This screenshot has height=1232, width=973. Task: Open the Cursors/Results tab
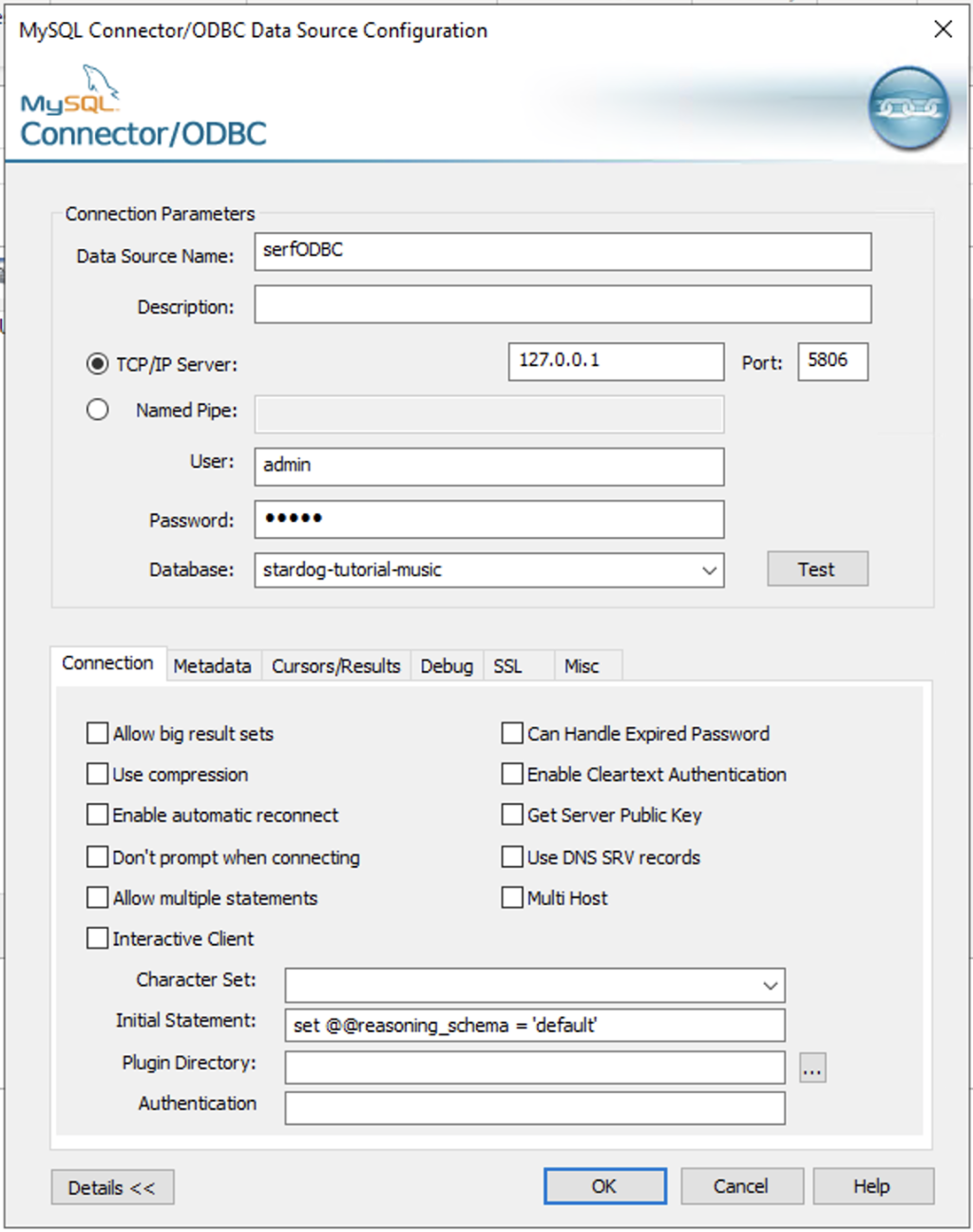(335, 666)
